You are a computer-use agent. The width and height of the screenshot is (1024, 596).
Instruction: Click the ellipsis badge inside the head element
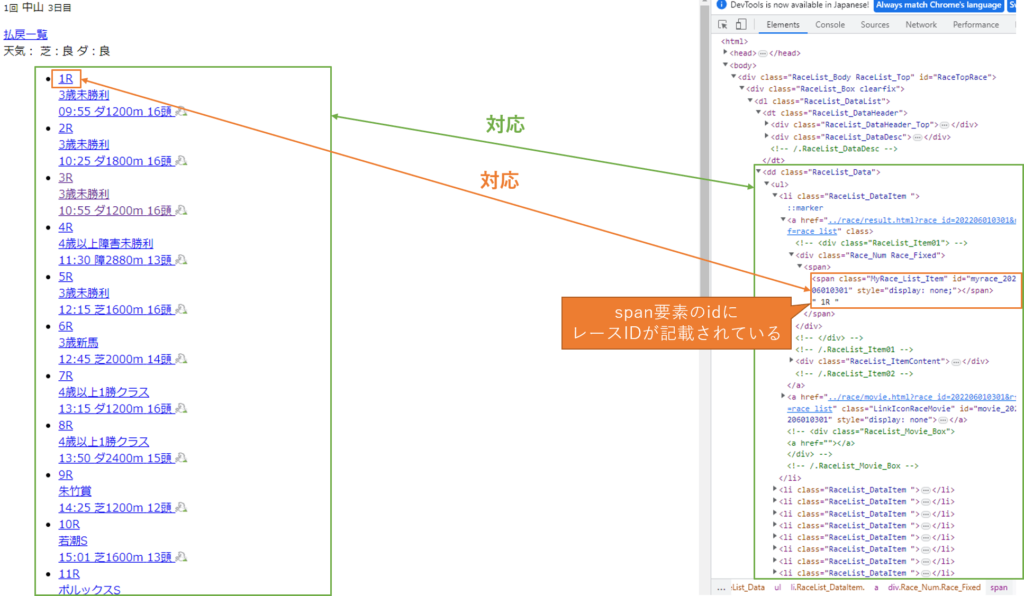coord(763,54)
